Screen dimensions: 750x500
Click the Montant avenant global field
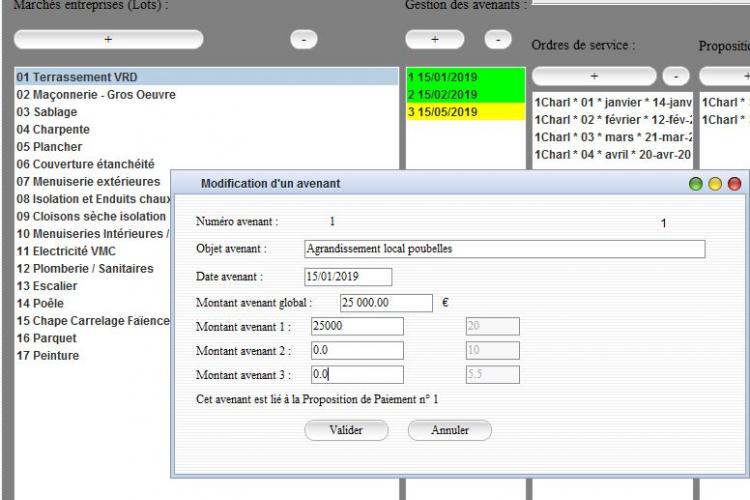[x=386, y=303]
